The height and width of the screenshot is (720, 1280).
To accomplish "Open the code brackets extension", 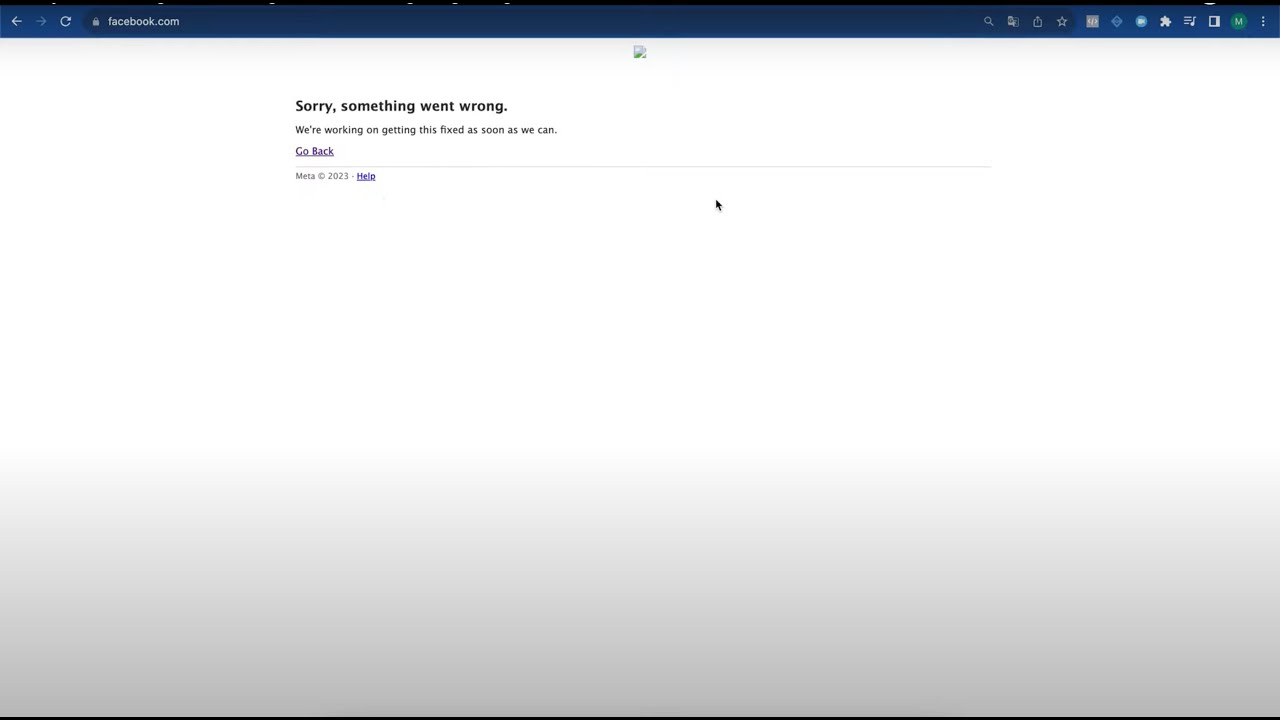I will (1092, 21).
